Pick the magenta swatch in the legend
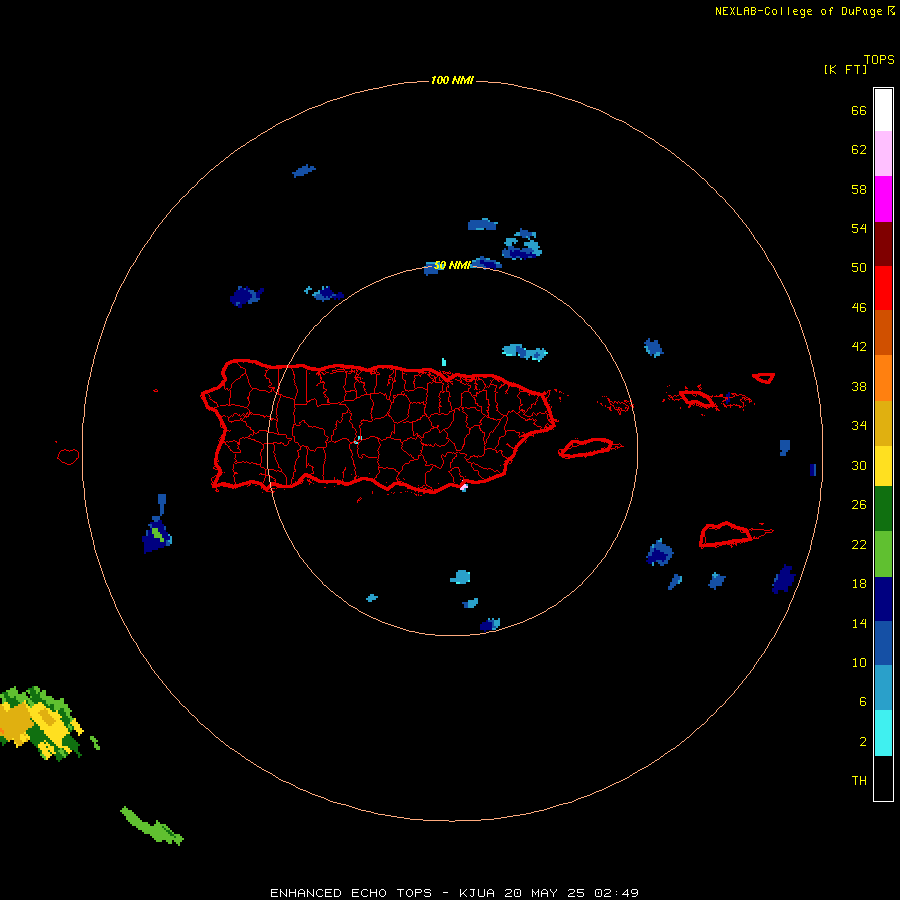900x900 pixels. pos(883,199)
